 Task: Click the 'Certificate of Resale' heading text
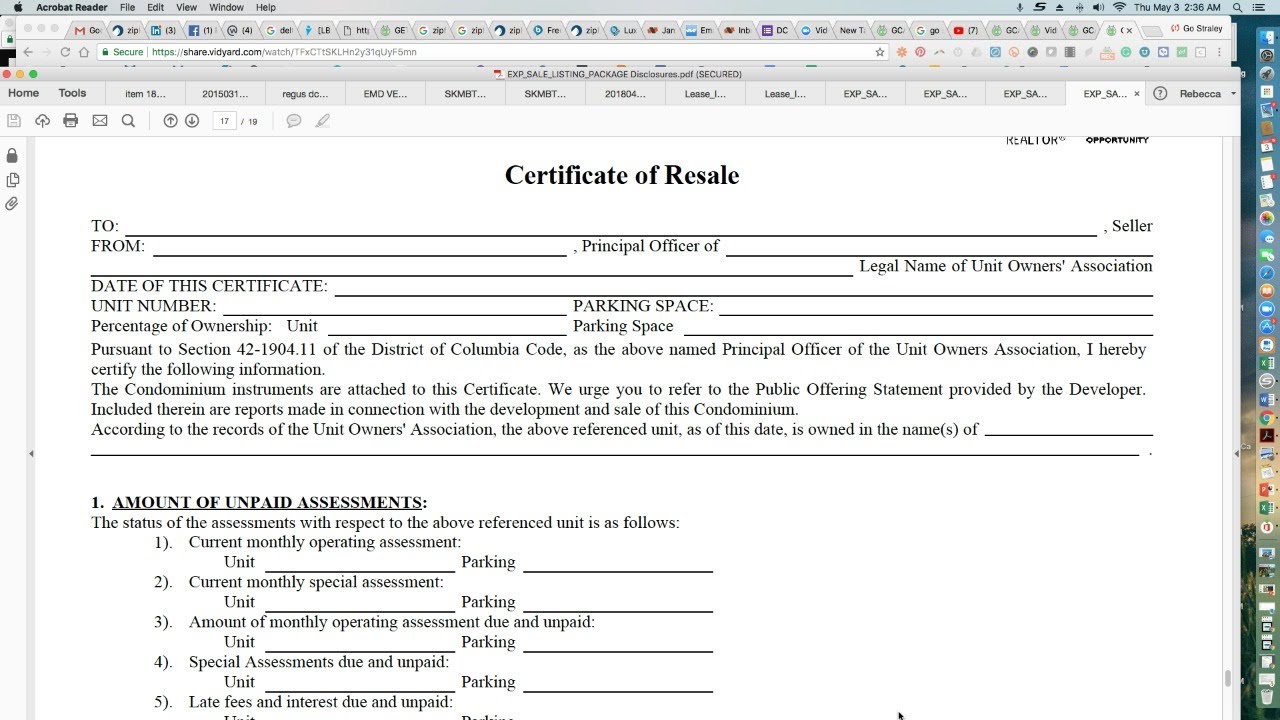tap(622, 175)
